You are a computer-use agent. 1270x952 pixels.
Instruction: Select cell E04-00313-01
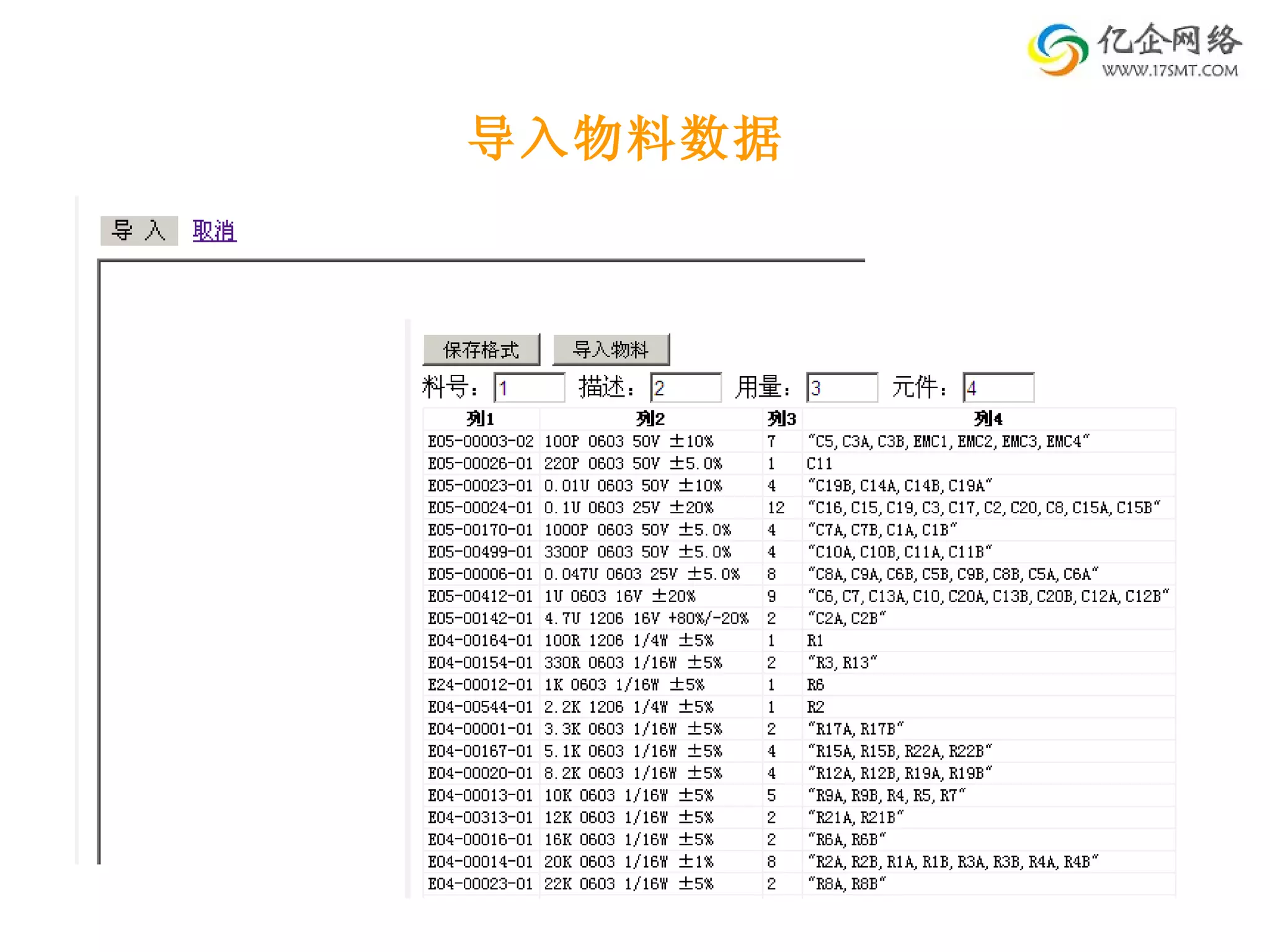pos(481,818)
